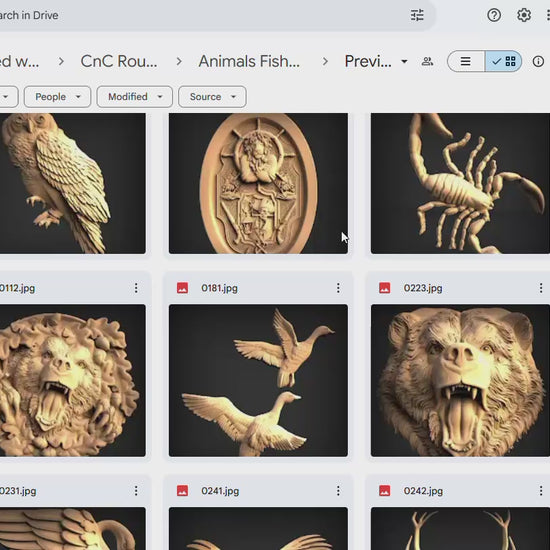This screenshot has height=550, width=550.
Task: Open more actions for 0181.jpg
Action: (338, 288)
